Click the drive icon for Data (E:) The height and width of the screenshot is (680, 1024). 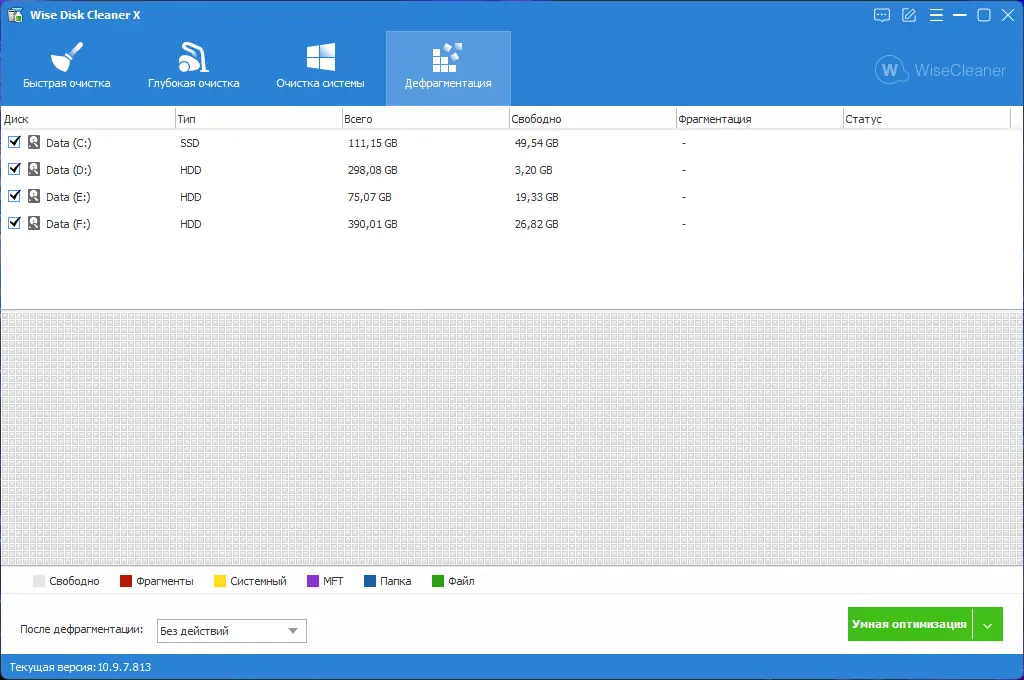(34, 196)
